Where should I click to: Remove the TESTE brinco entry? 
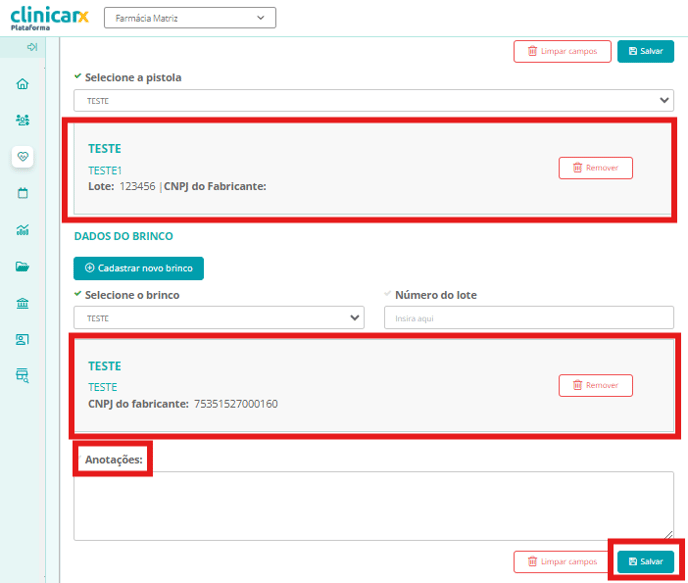(595, 385)
